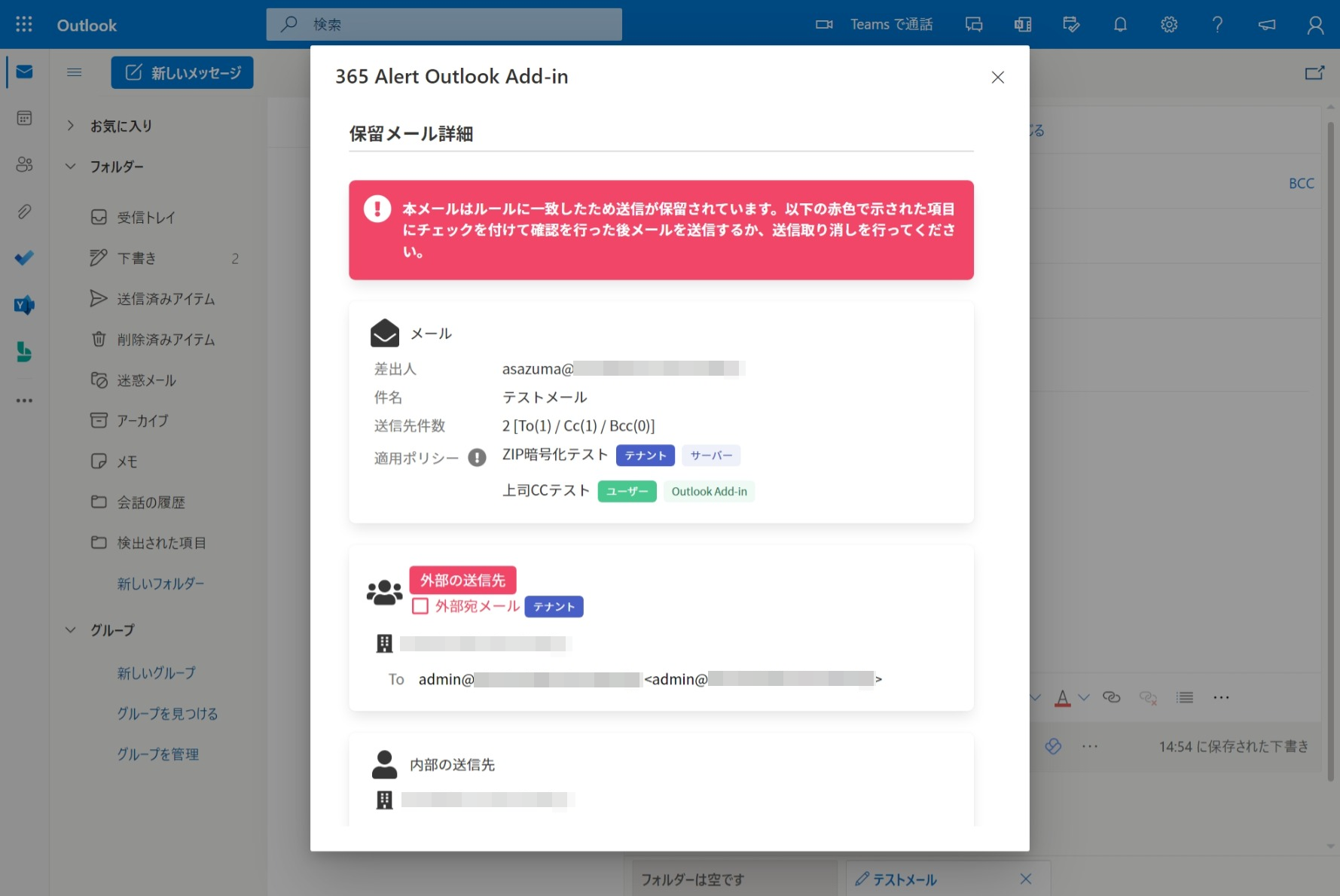This screenshot has width=1340, height=896.
Task: Click the 新しいフォルダー link
Action: pyautogui.click(x=160, y=584)
